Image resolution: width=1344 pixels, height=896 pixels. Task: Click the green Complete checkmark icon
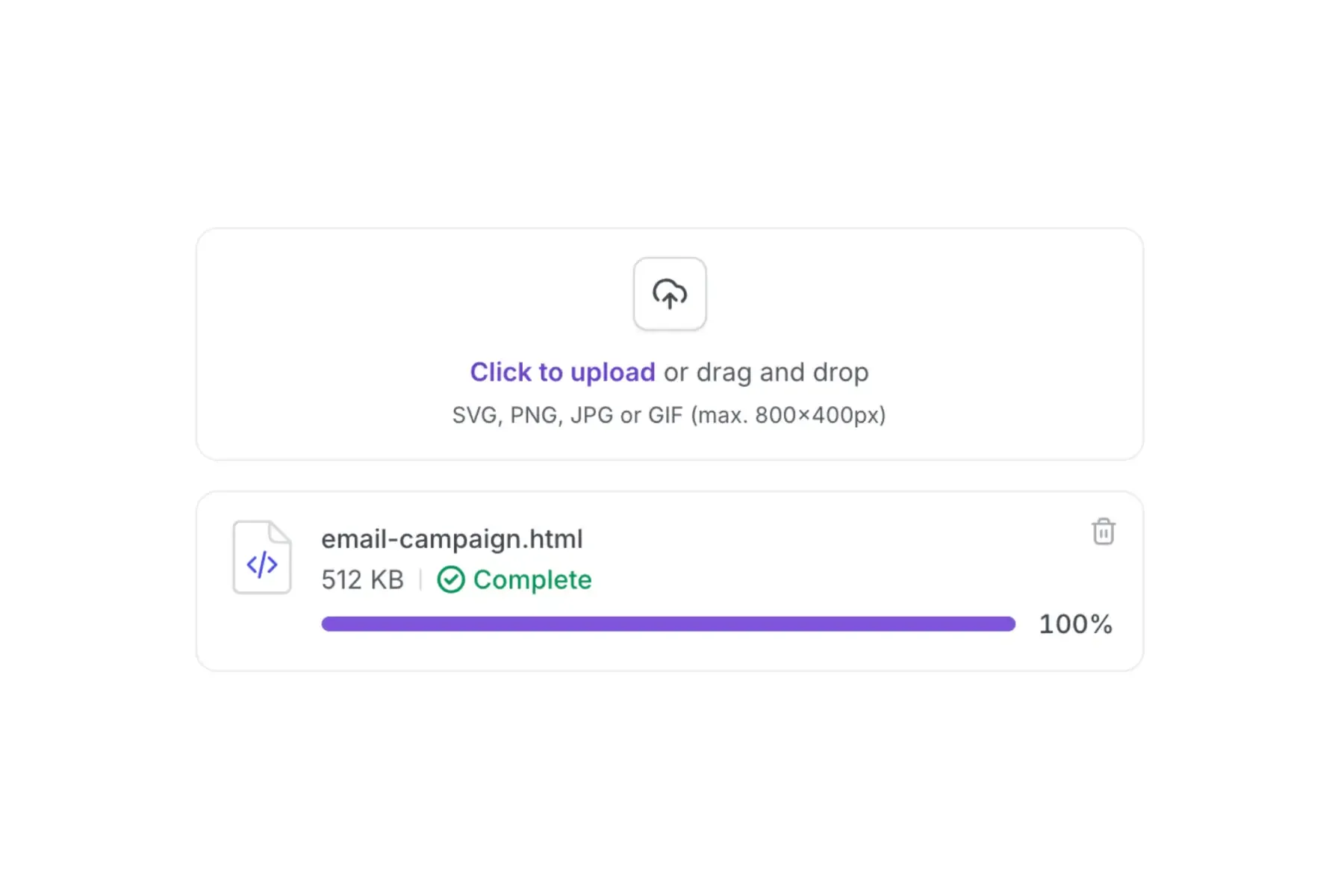[451, 579]
